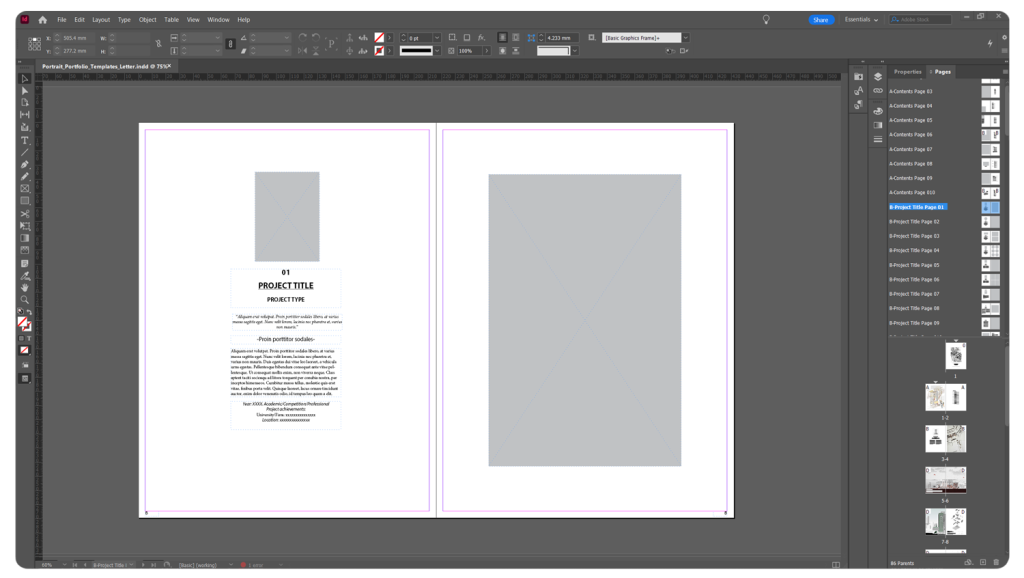Click the Home icon

[x=42, y=20]
